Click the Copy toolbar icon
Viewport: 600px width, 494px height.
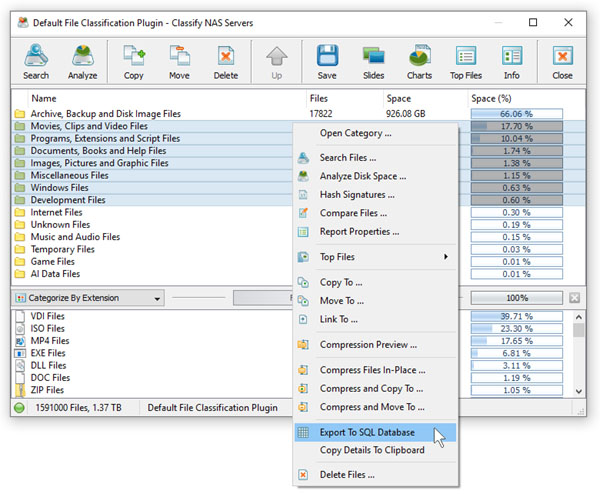coord(134,56)
